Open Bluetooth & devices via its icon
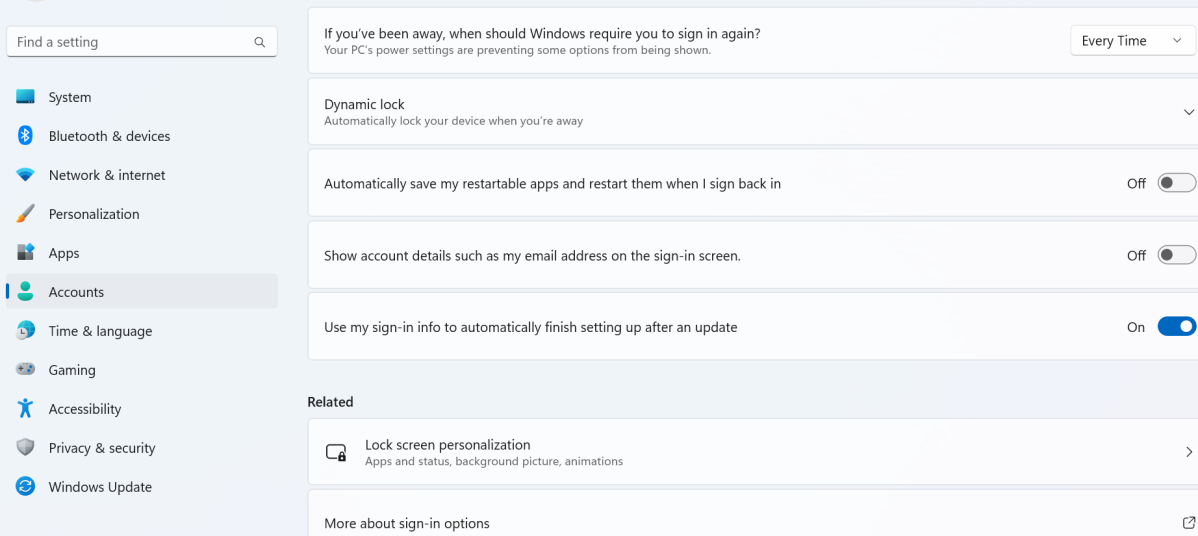1198x536 pixels. click(x=26, y=136)
